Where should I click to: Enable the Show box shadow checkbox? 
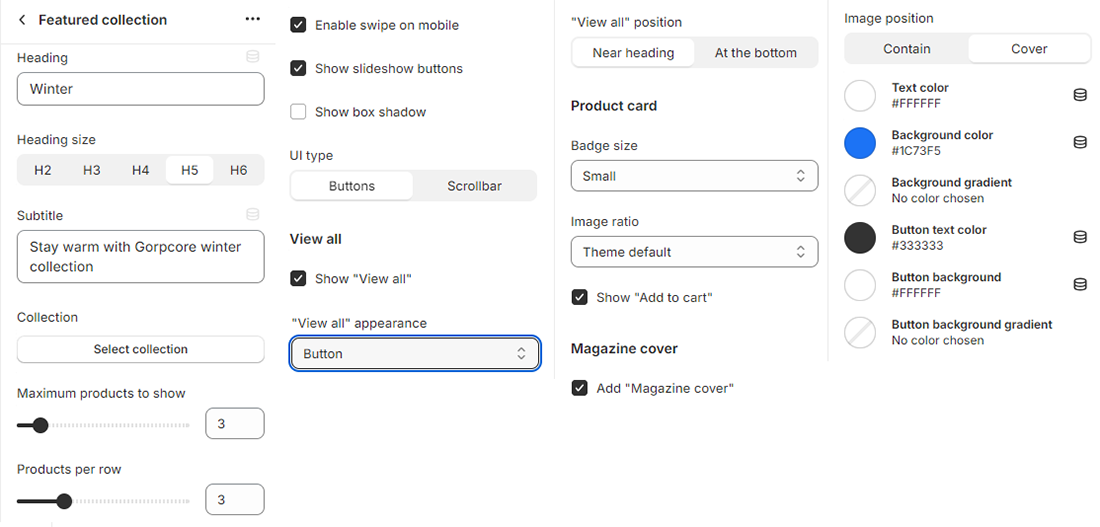(298, 112)
